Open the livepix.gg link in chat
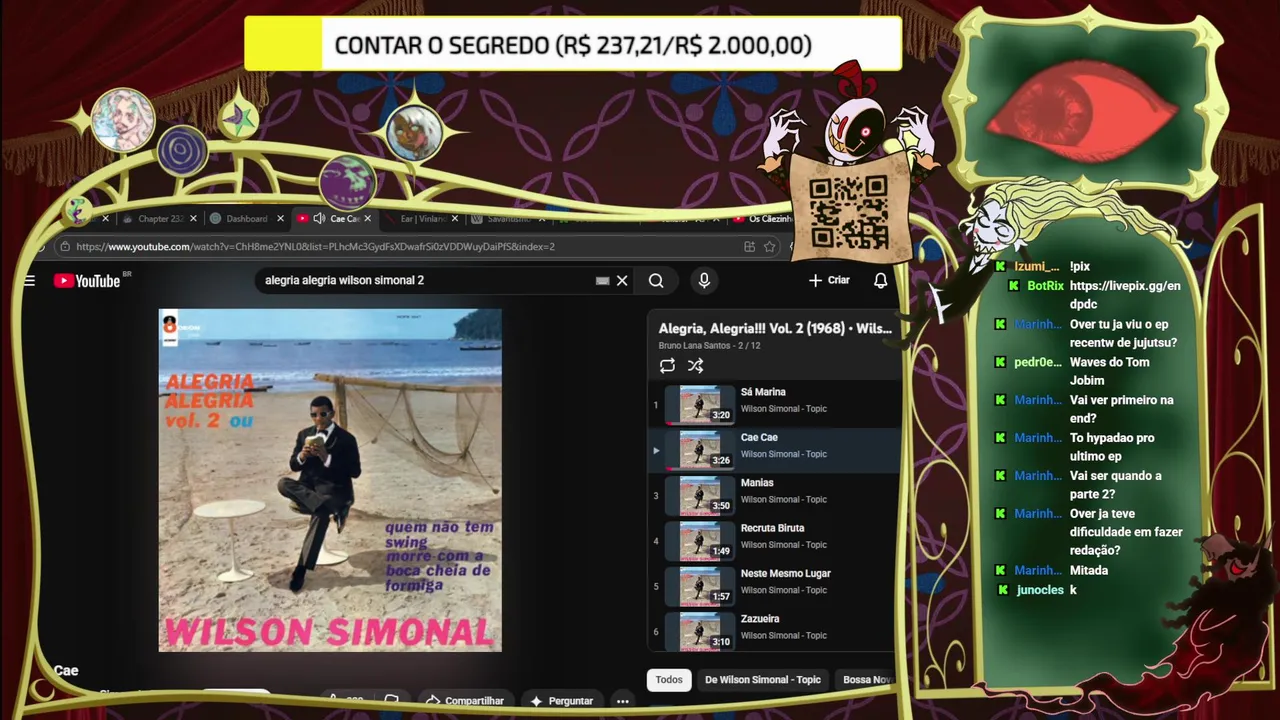The height and width of the screenshot is (720, 1280). tap(1125, 295)
